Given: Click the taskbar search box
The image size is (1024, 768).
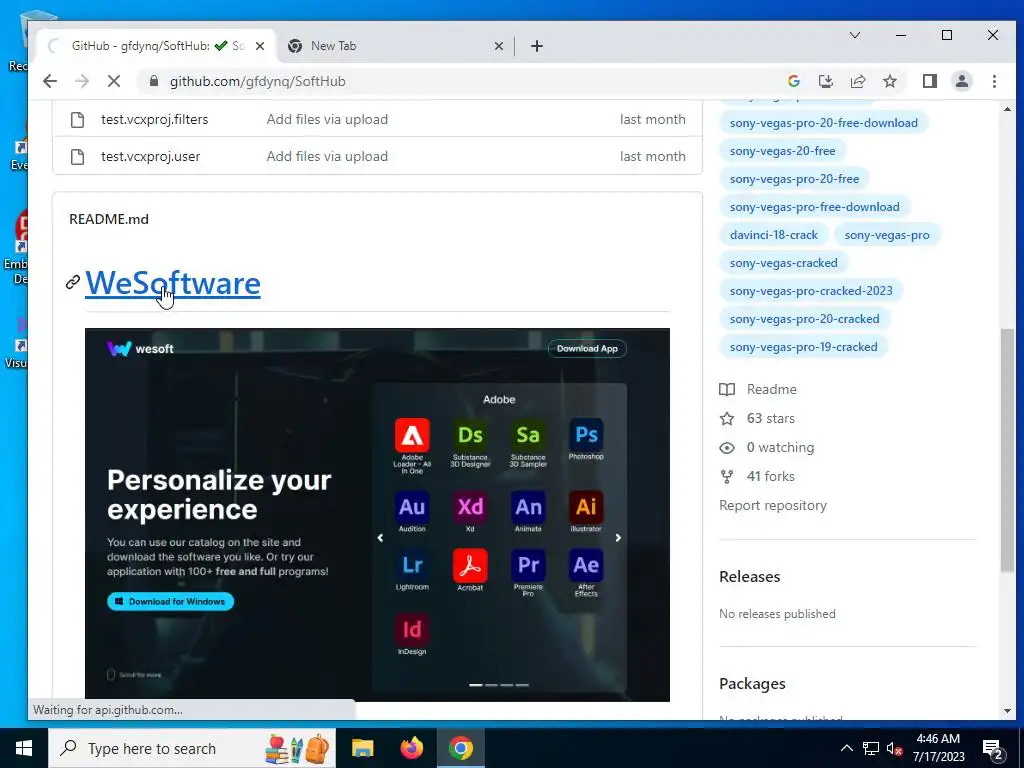Looking at the screenshot, I should point(192,748).
